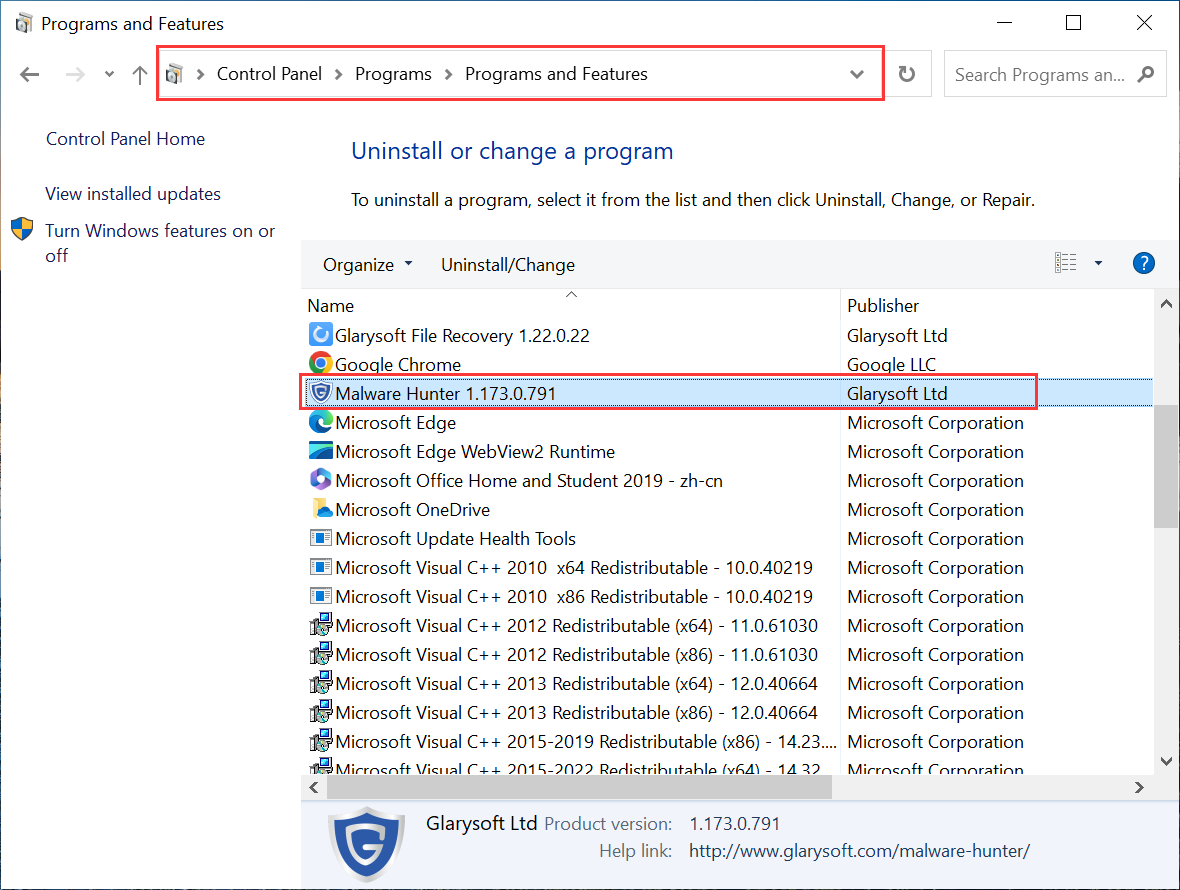The width and height of the screenshot is (1180, 890).
Task: Click the Google Chrome program icon
Action: click(x=320, y=364)
